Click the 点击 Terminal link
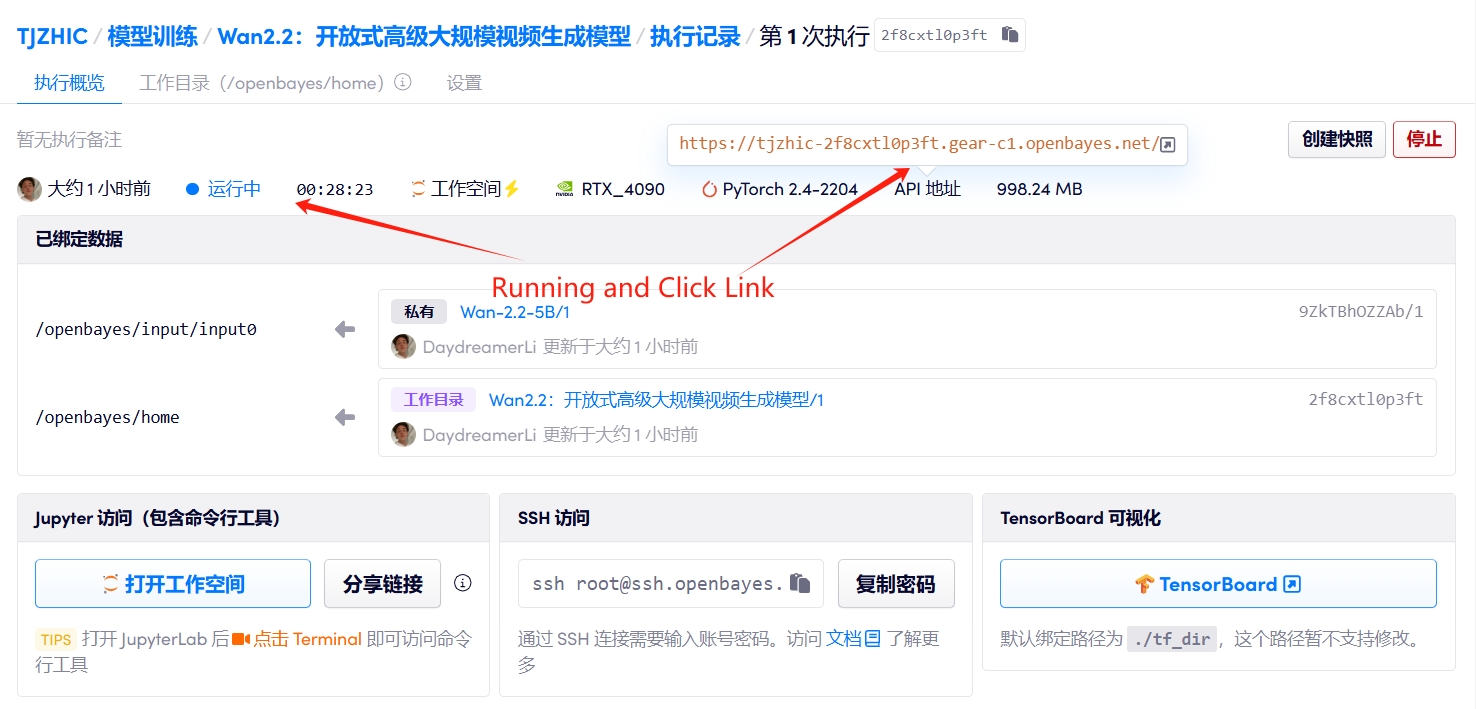Screen dimensions: 1476x709 tap(307, 638)
